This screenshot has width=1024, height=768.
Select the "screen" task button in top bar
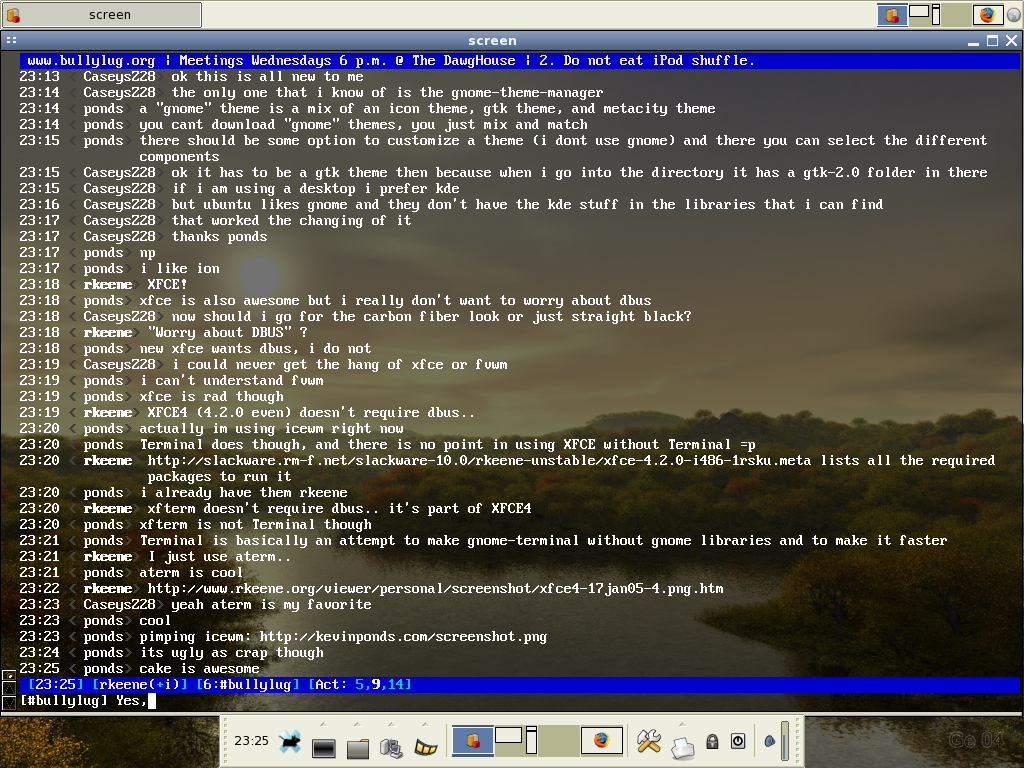[102, 14]
